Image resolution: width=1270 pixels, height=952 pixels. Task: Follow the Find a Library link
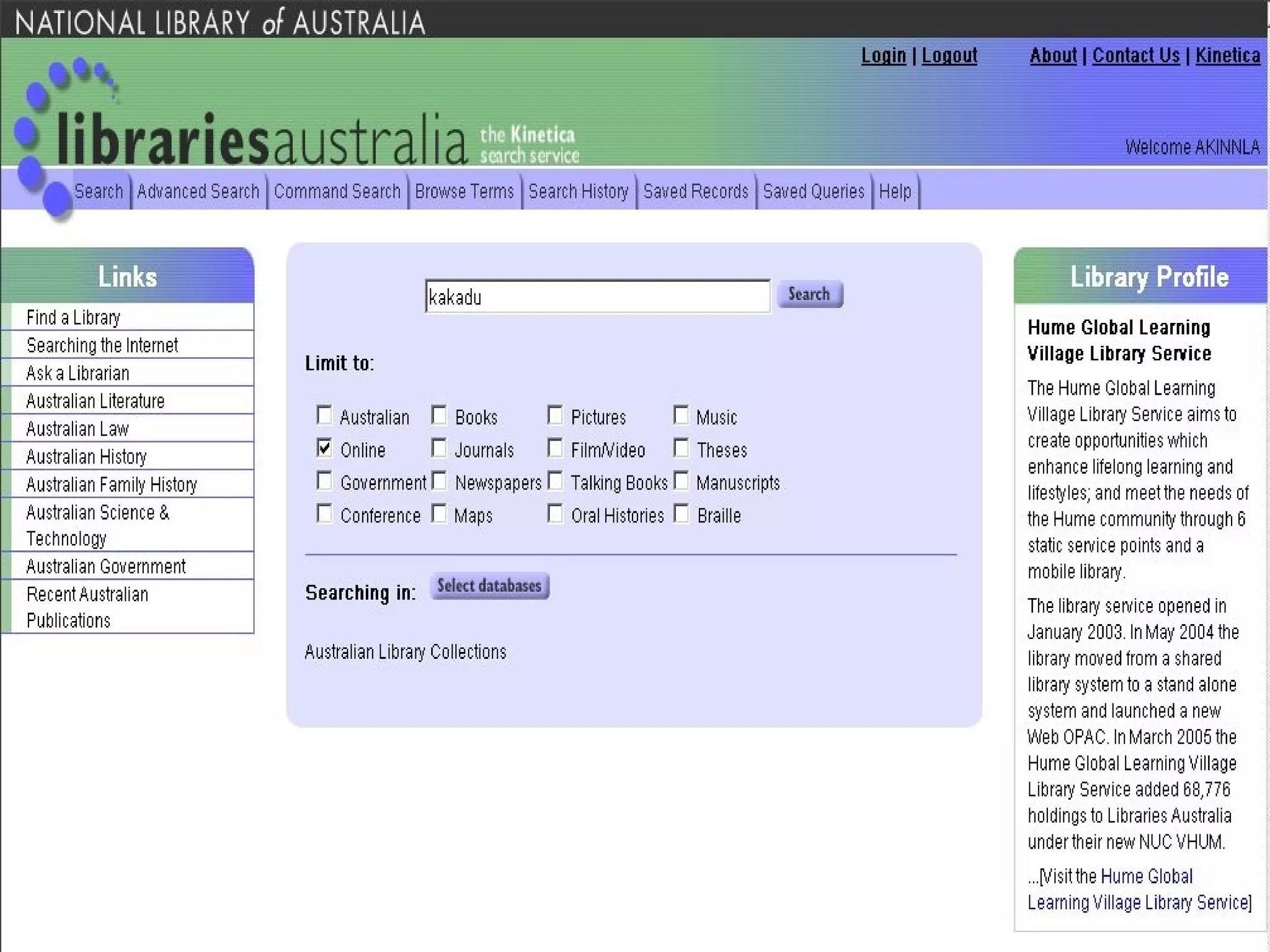(x=73, y=317)
